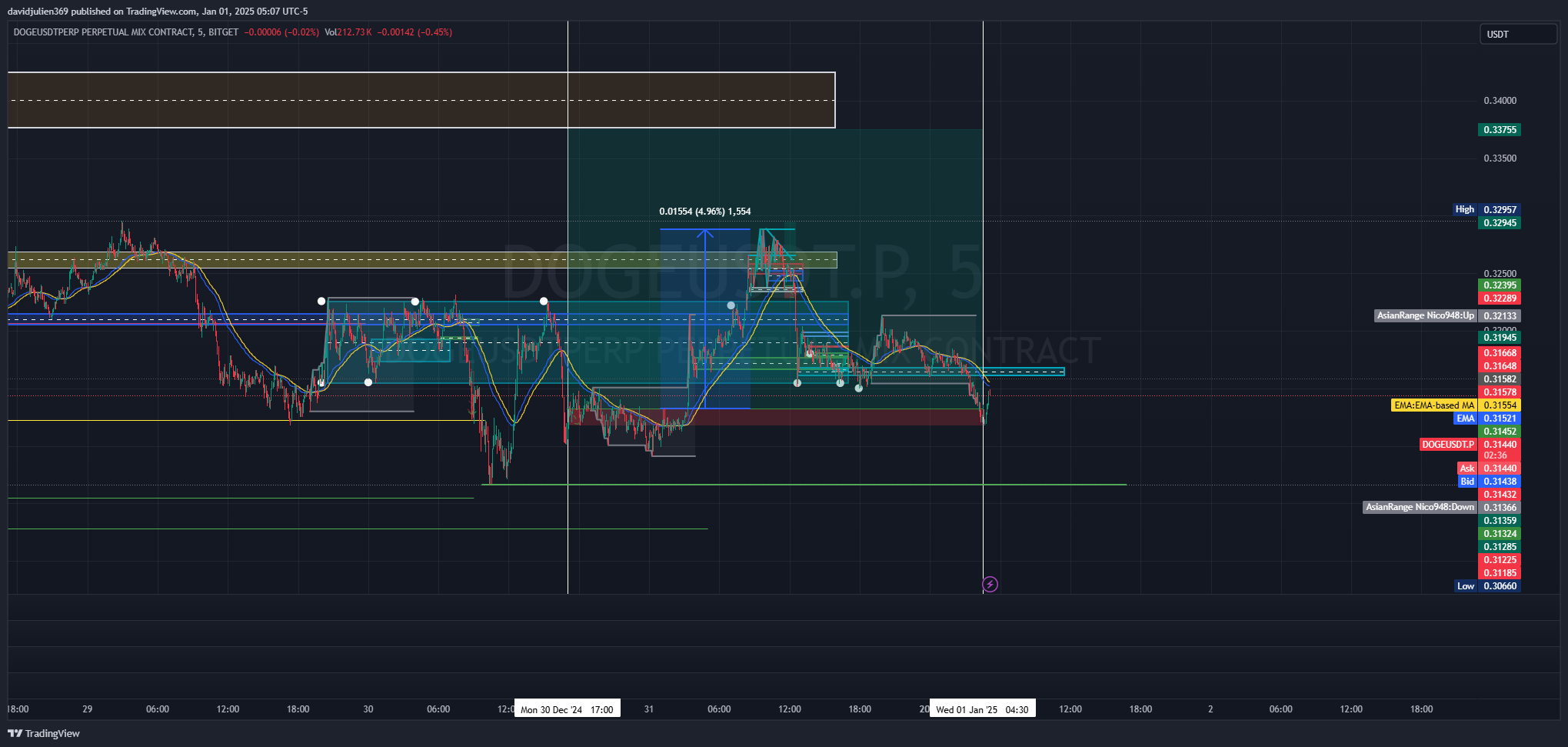Click the 0.31648 red price tag

click(1500, 366)
